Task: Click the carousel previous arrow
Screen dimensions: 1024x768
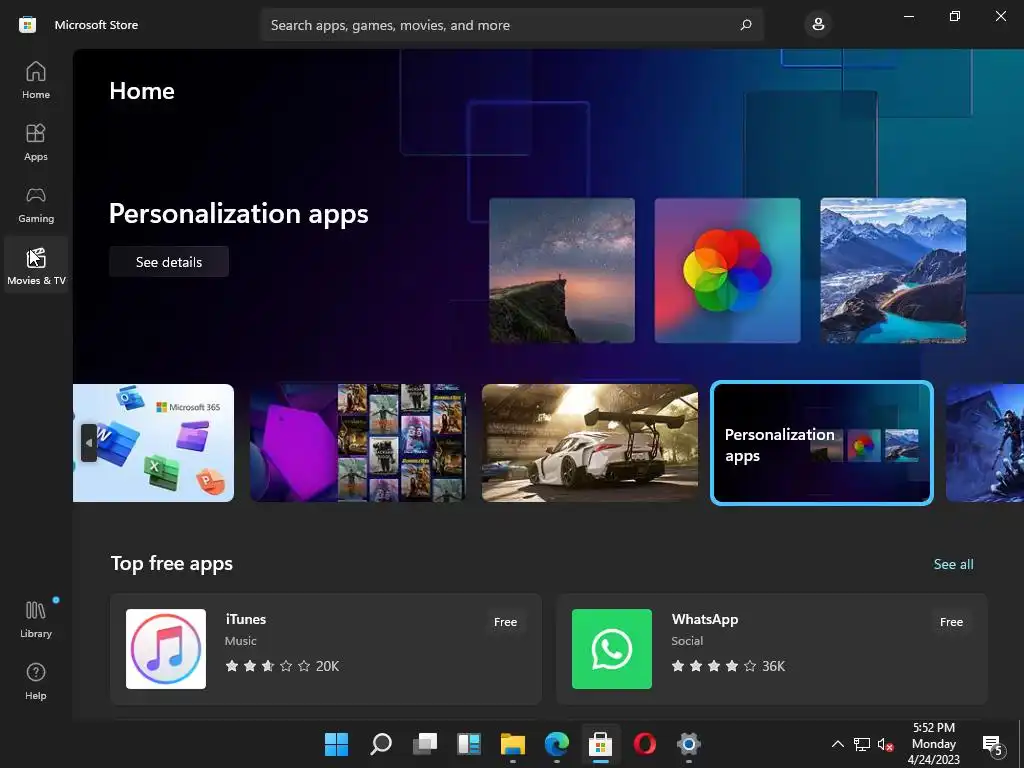Action: (89, 443)
